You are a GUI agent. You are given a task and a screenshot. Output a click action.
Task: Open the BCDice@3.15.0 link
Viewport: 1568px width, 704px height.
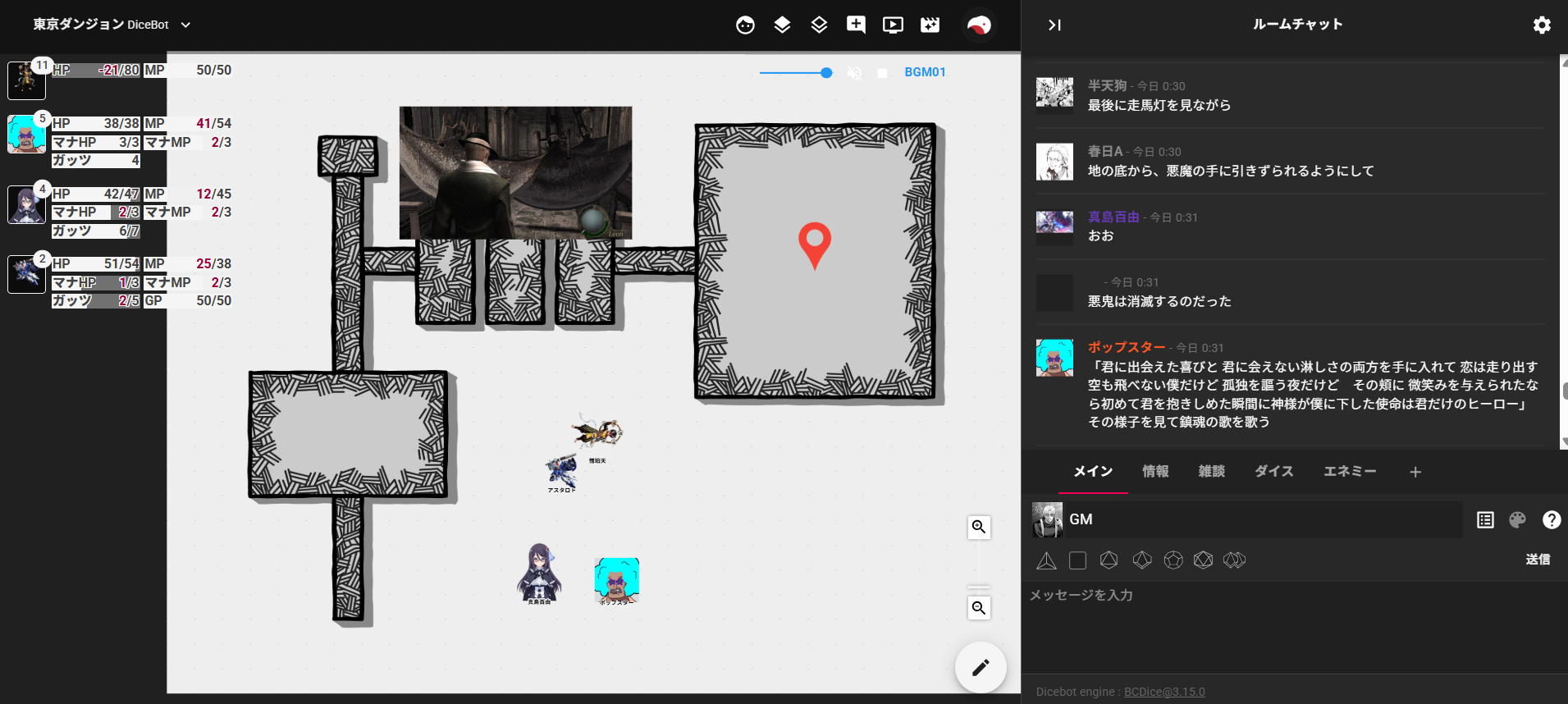coord(1164,692)
